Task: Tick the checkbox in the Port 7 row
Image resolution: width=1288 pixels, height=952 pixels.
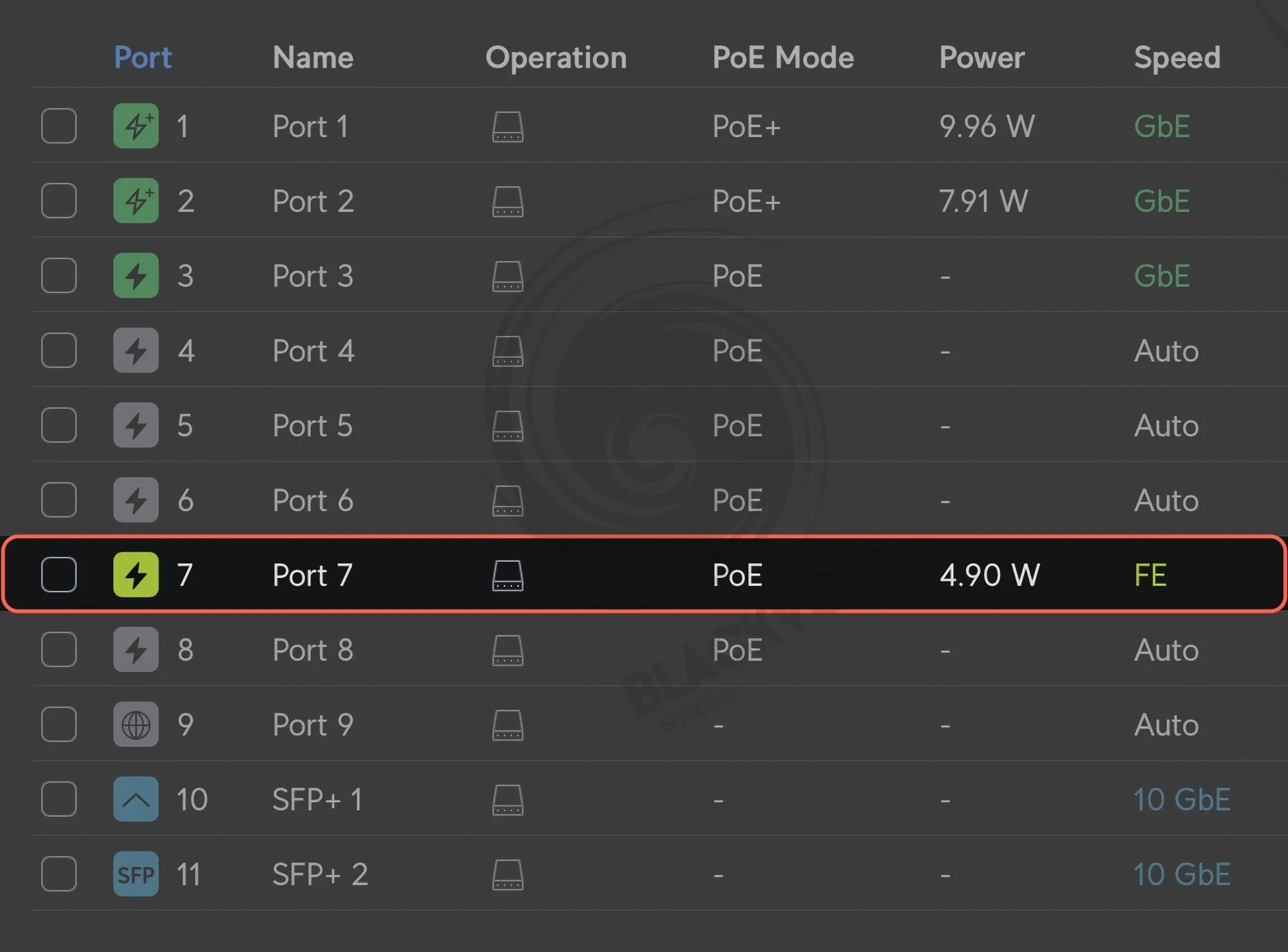Action: click(59, 575)
